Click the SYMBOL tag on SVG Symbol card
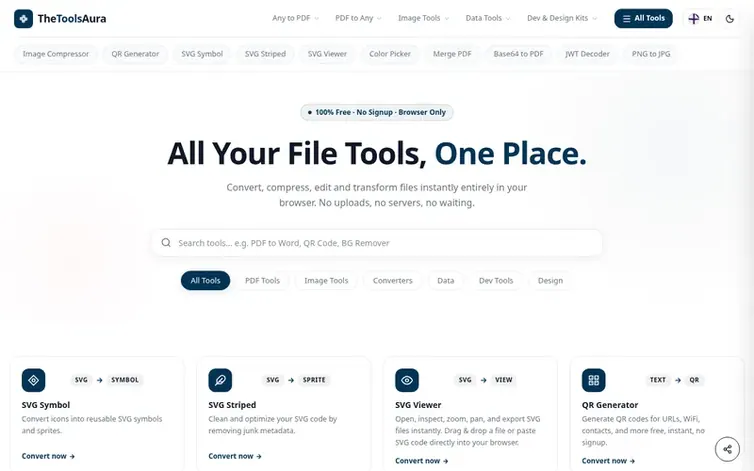The height and width of the screenshot is (471, 754). (125, 380)
